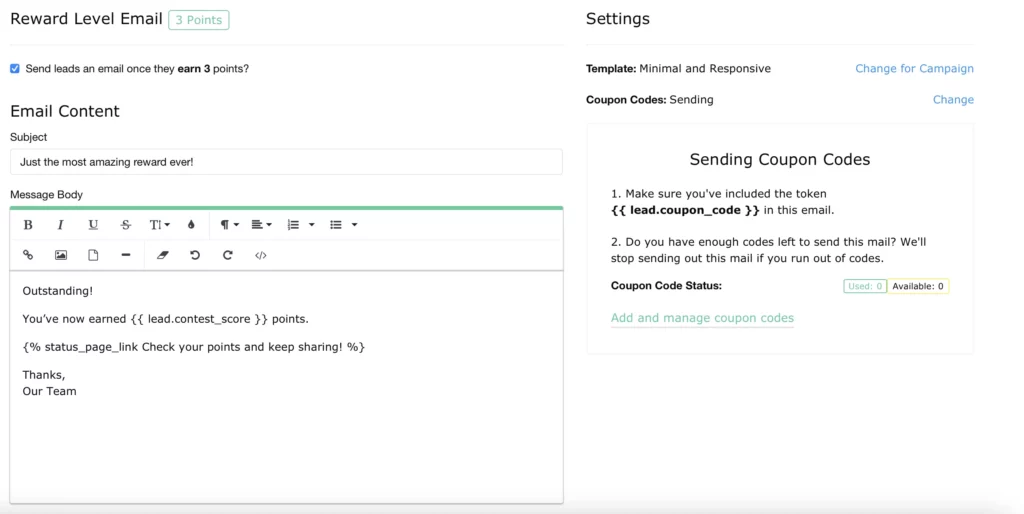Click 'Email Content' heading
1024x514 pixels.
click(x=65, y=111)
